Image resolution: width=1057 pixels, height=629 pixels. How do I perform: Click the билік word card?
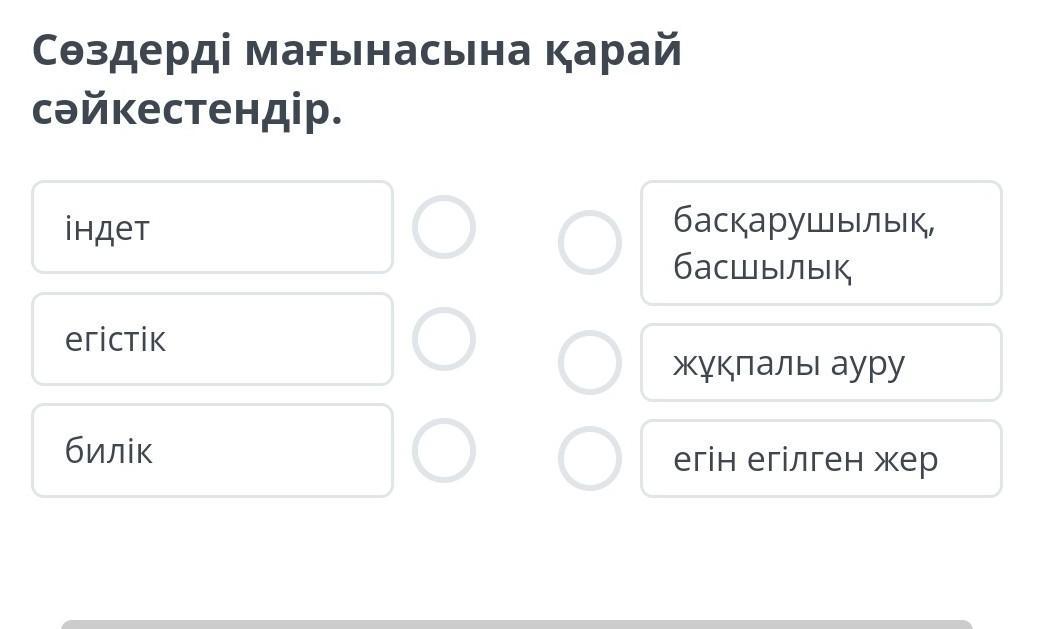click(212, 450)
